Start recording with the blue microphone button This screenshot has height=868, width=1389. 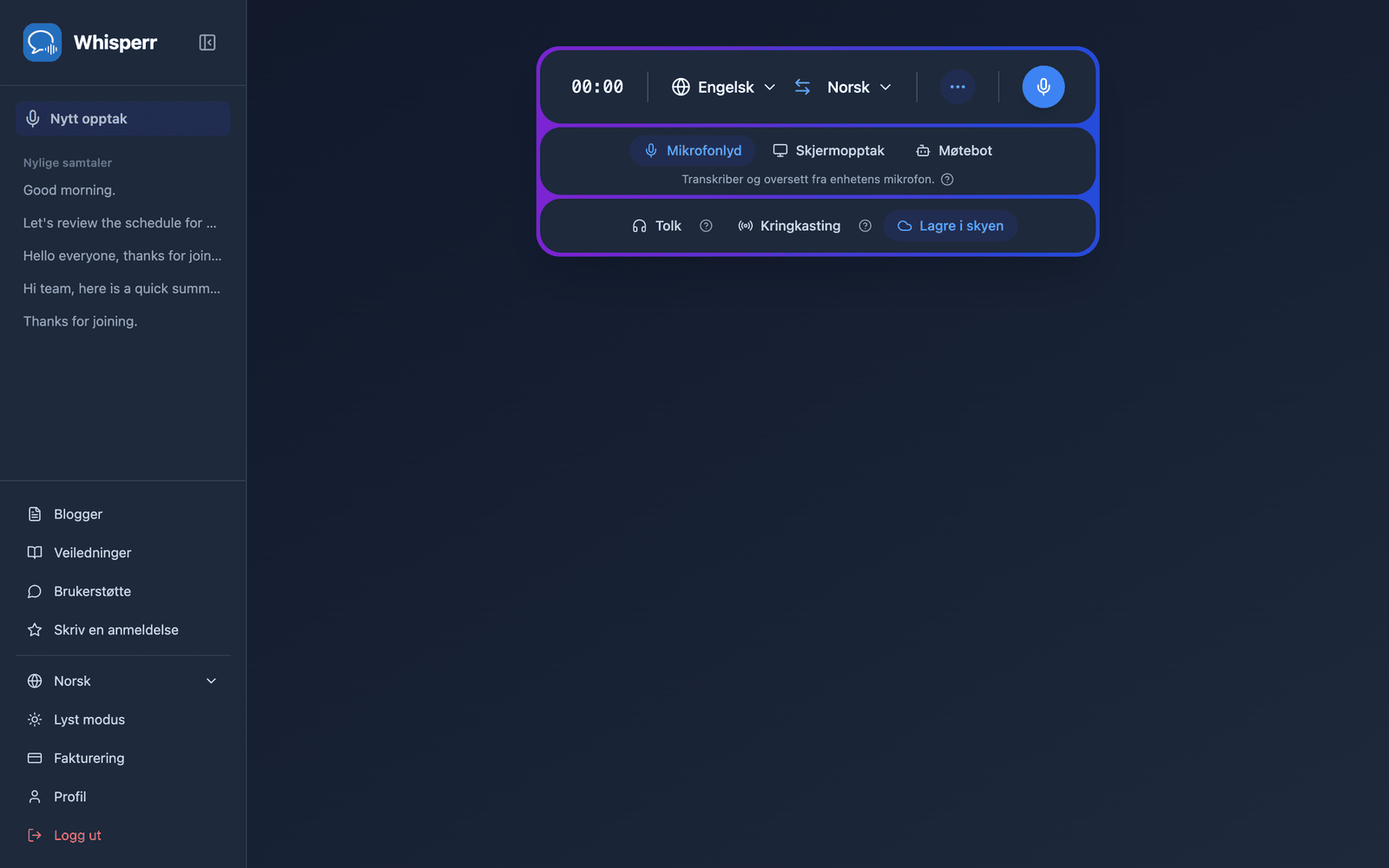point(1043,87)
